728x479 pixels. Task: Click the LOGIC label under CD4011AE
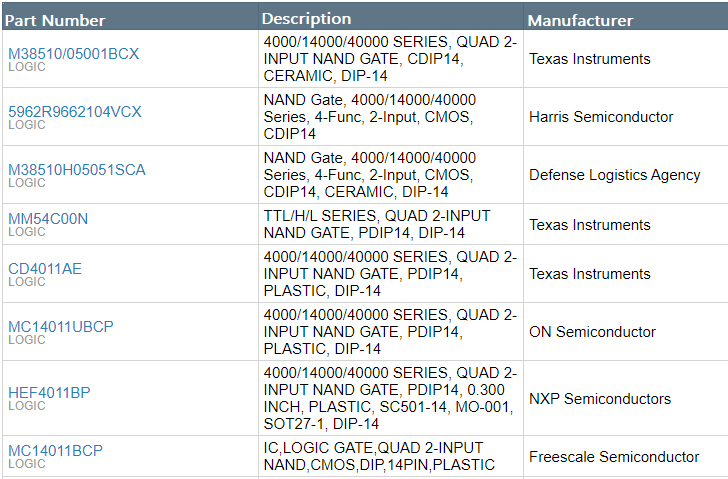click(27, 282)
